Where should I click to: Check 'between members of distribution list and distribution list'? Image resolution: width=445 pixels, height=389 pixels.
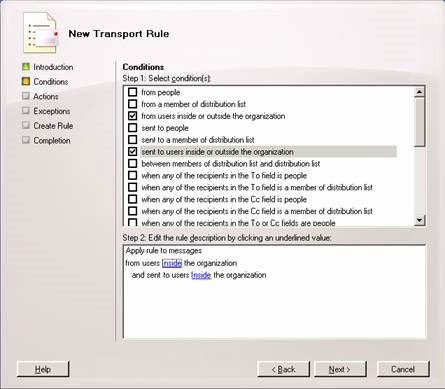tap(133, 163)
